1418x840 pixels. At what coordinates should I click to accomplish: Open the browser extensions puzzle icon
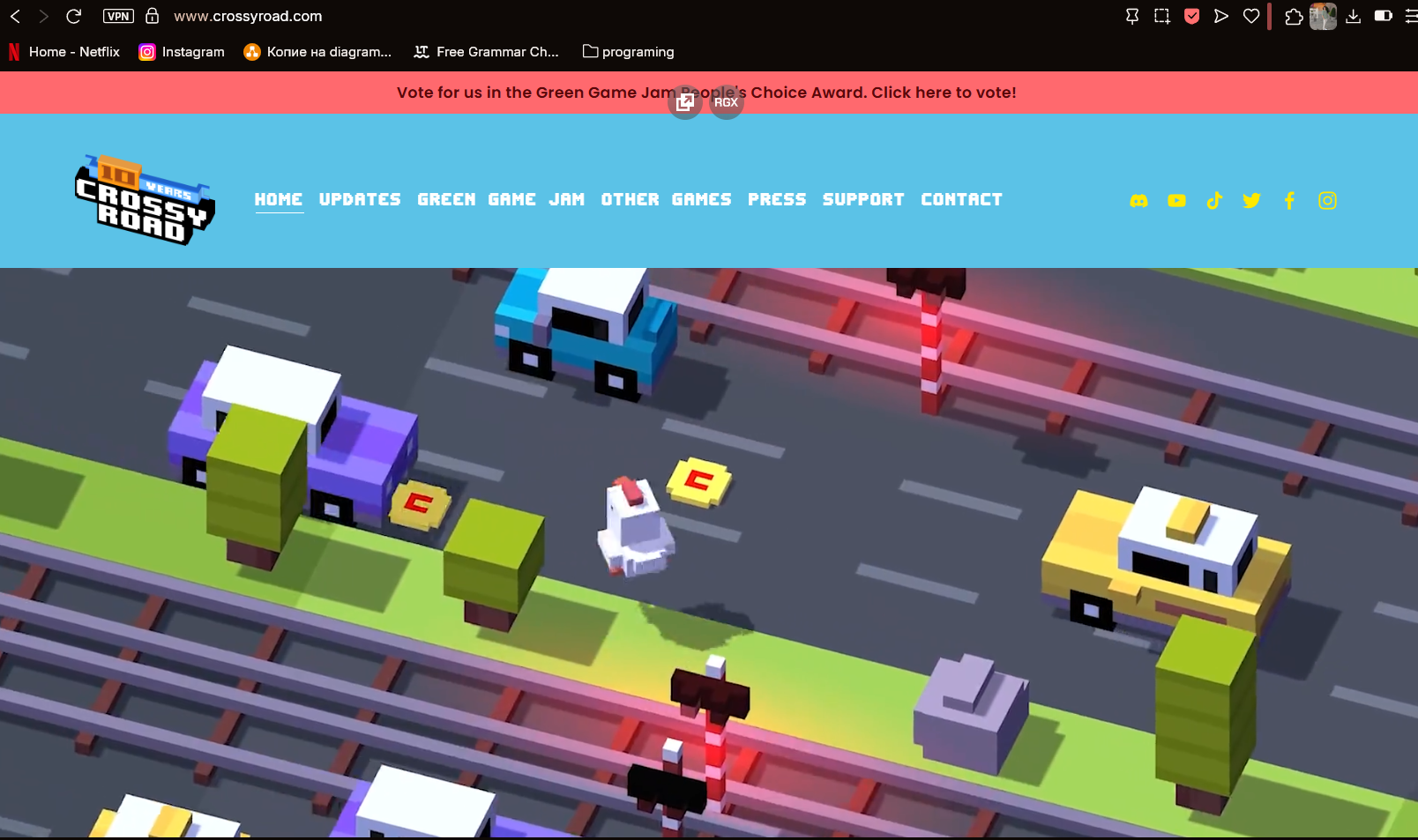[x=1294, y=17]
